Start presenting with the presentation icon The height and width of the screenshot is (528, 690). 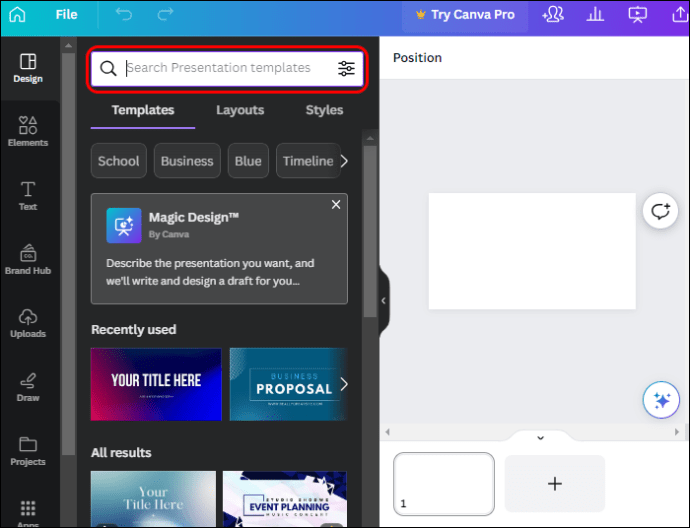point(637,15)
